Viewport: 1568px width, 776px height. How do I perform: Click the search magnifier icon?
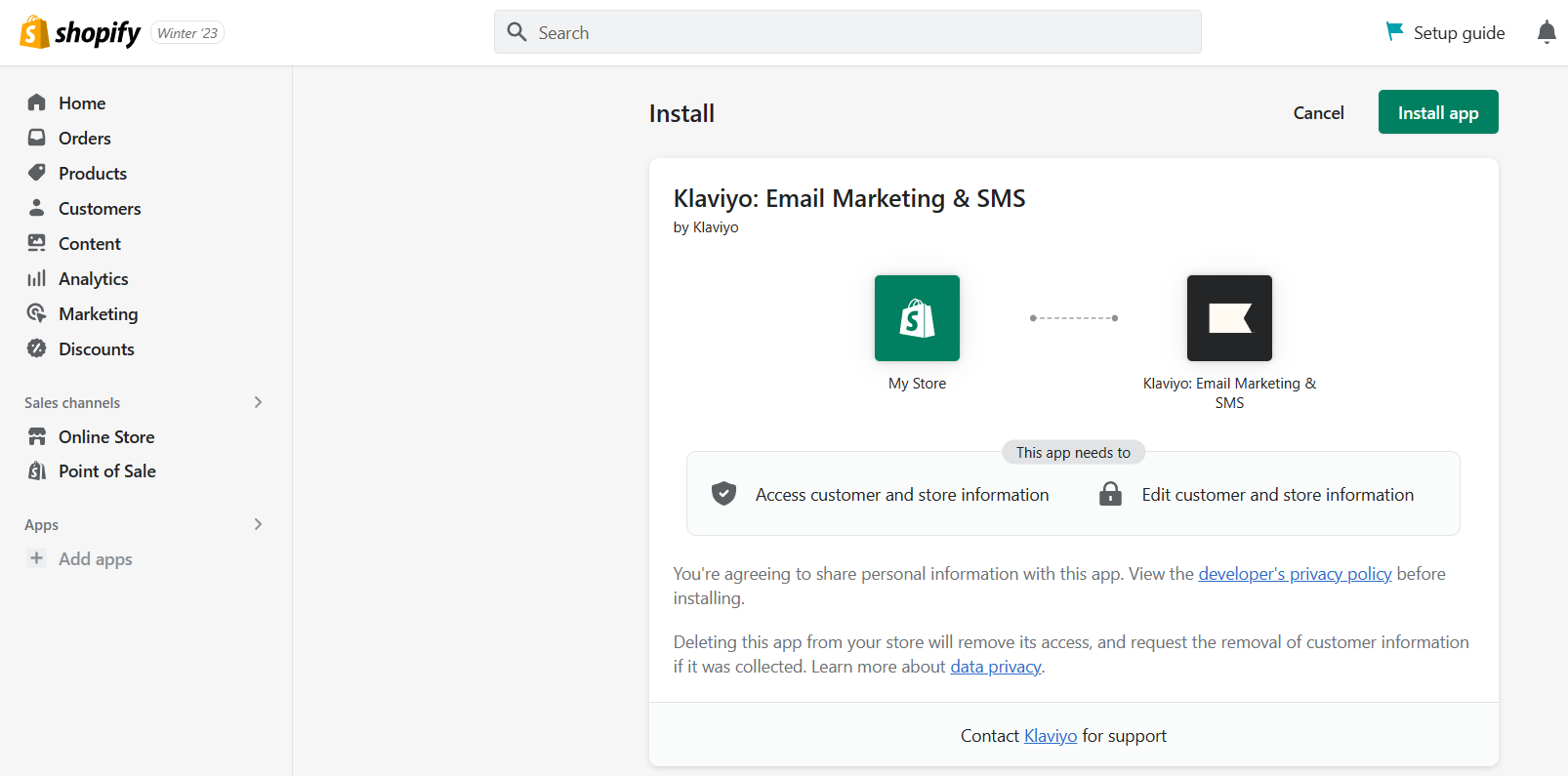516,32
